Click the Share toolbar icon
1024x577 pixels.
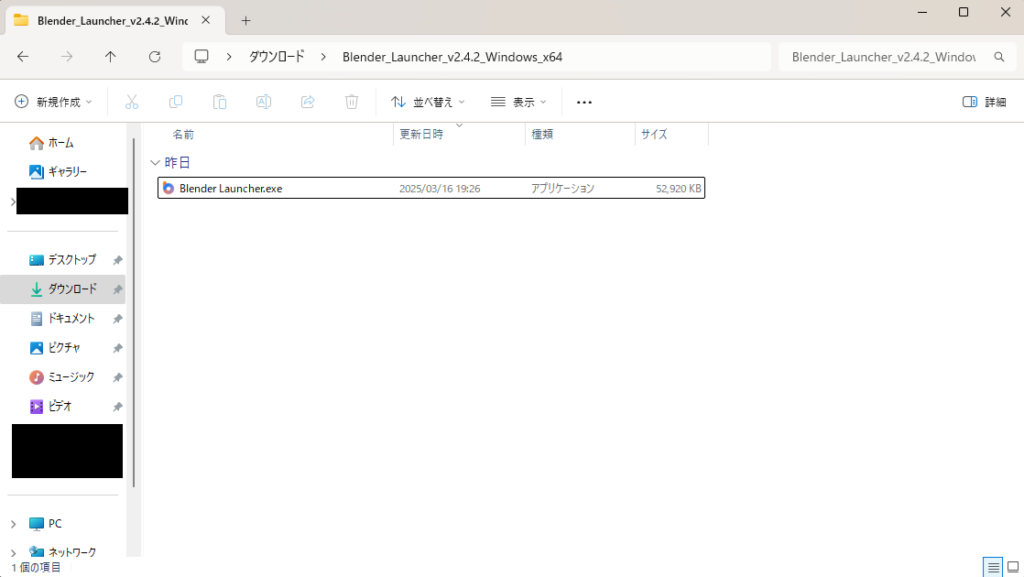pyautogui.click(x=308, y=102)
